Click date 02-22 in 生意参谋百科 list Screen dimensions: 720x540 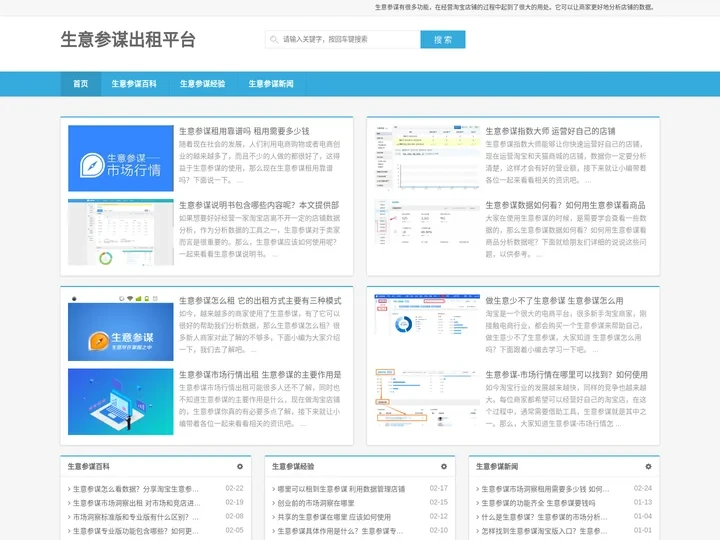(234, 488)
